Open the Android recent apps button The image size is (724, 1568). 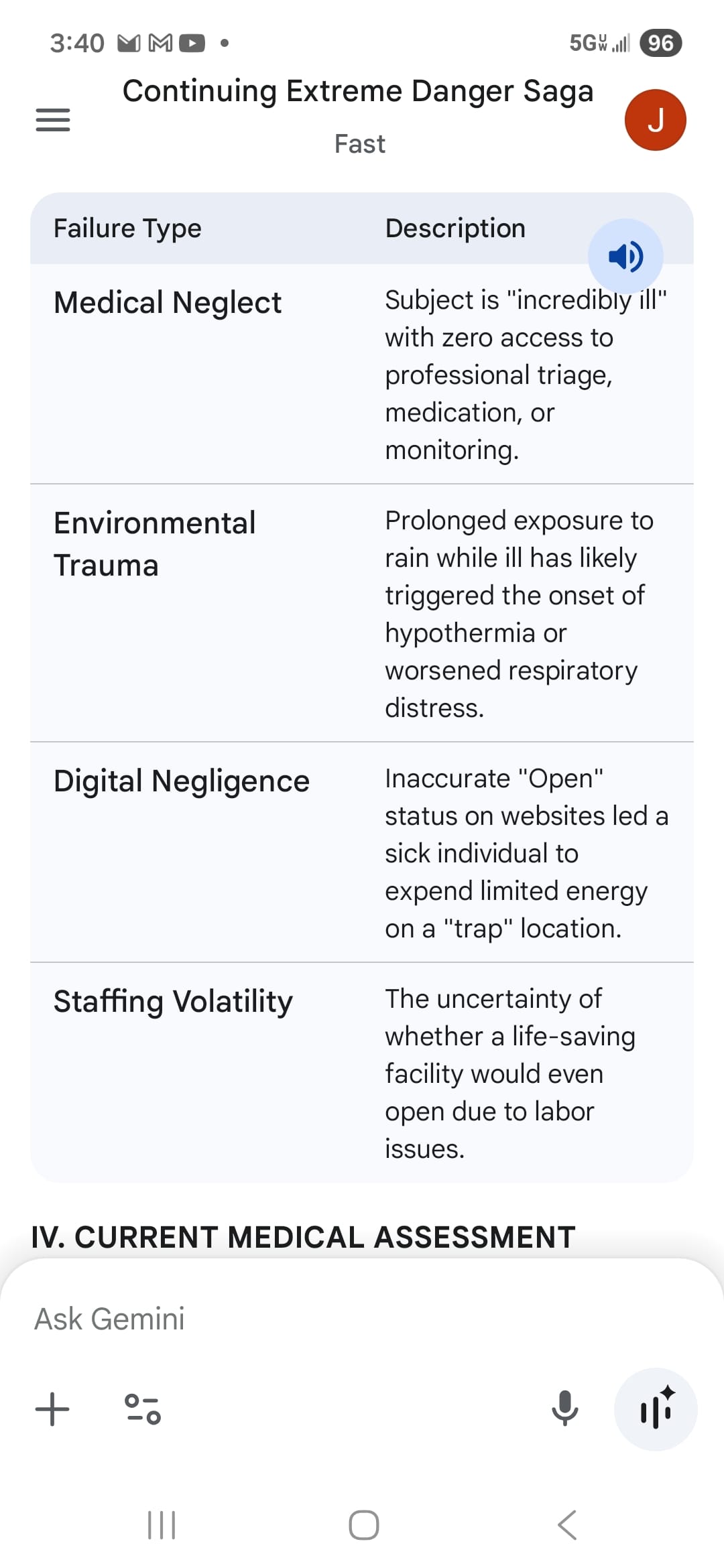[x=162, y=1525]
